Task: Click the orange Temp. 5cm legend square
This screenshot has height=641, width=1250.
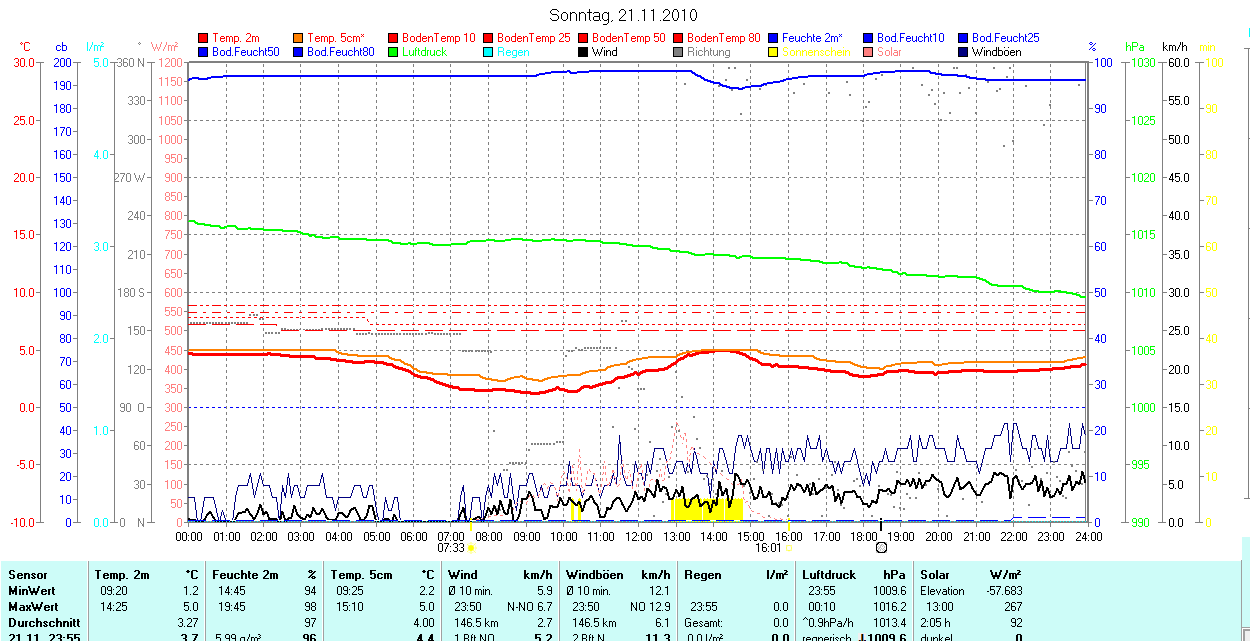Action: click(299, 38)
